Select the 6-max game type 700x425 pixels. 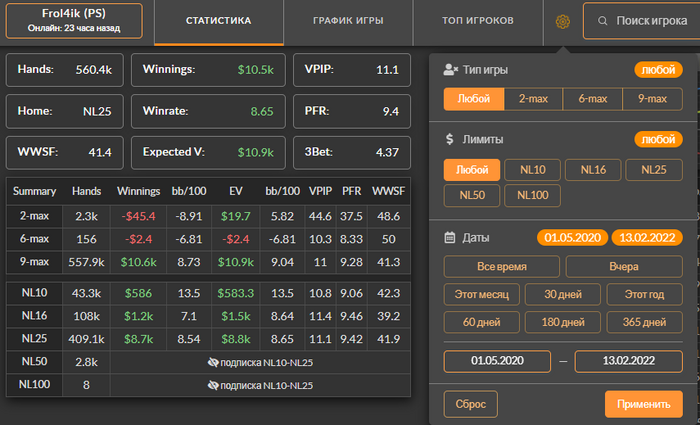[x=593, y=99]
